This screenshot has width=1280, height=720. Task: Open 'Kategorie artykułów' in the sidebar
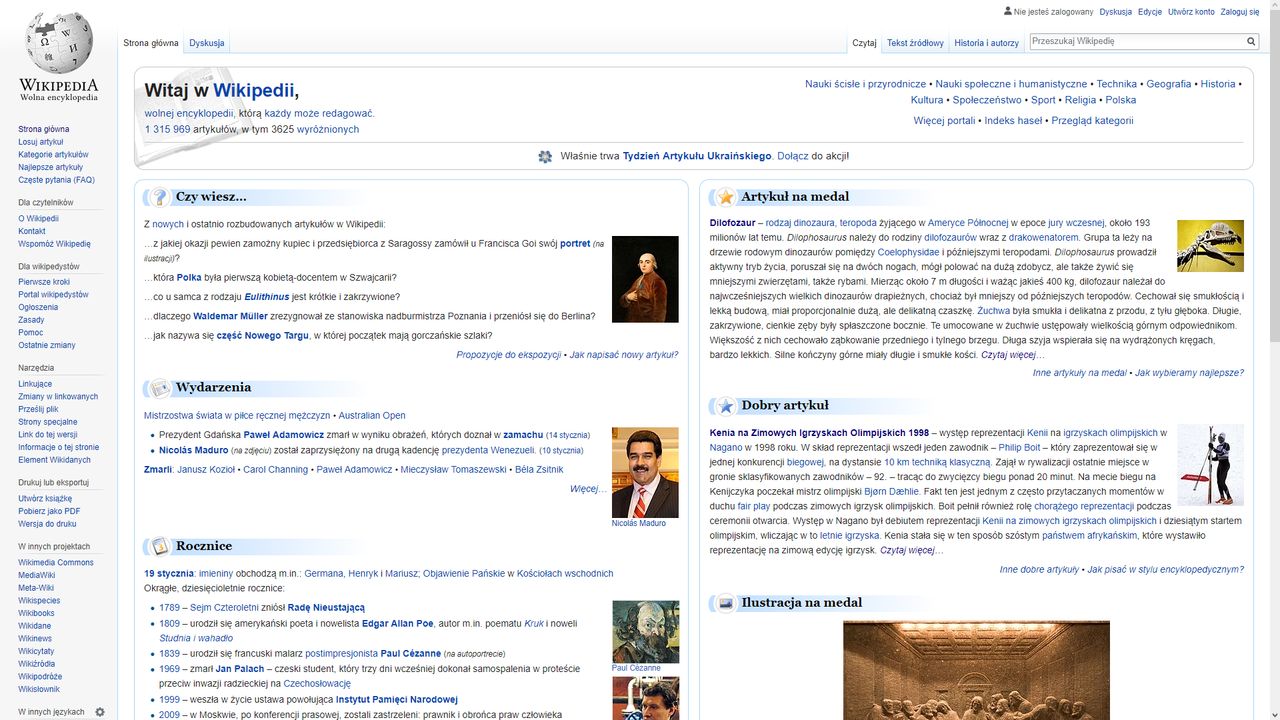tap(53, 155)
